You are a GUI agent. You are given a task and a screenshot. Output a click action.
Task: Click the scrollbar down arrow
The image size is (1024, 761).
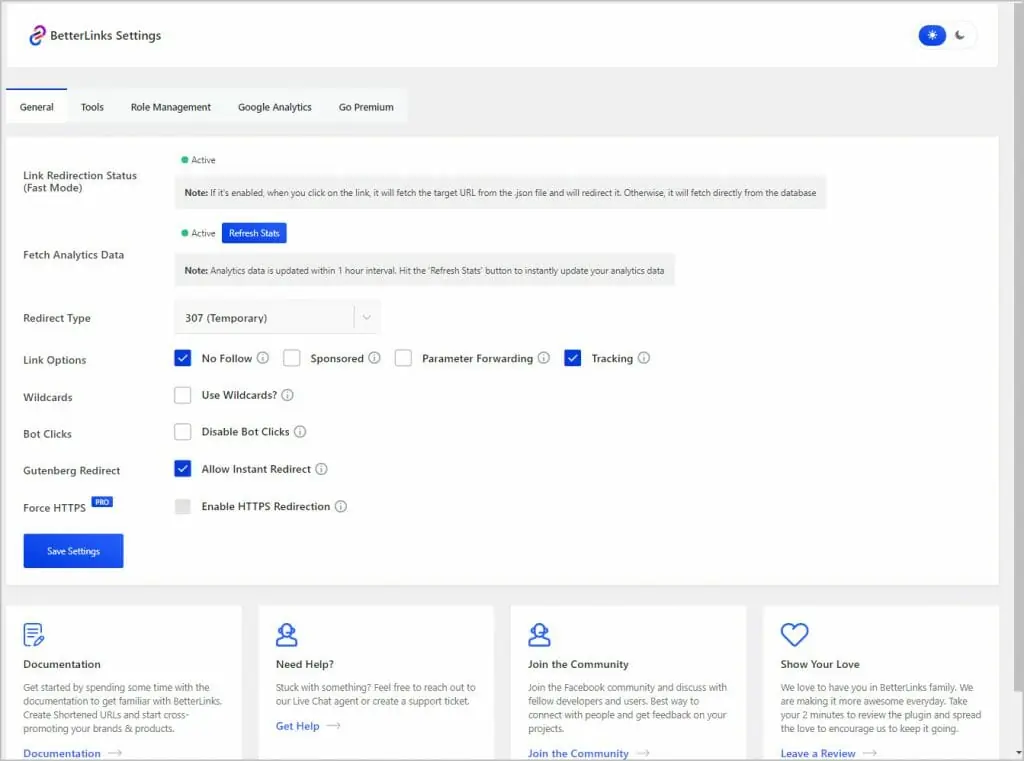1018,753
